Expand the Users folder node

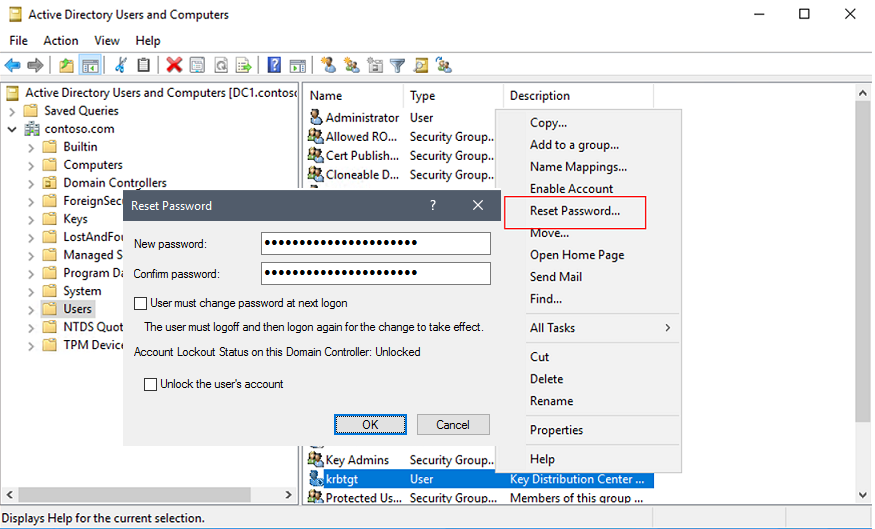[x=31, y=310]
